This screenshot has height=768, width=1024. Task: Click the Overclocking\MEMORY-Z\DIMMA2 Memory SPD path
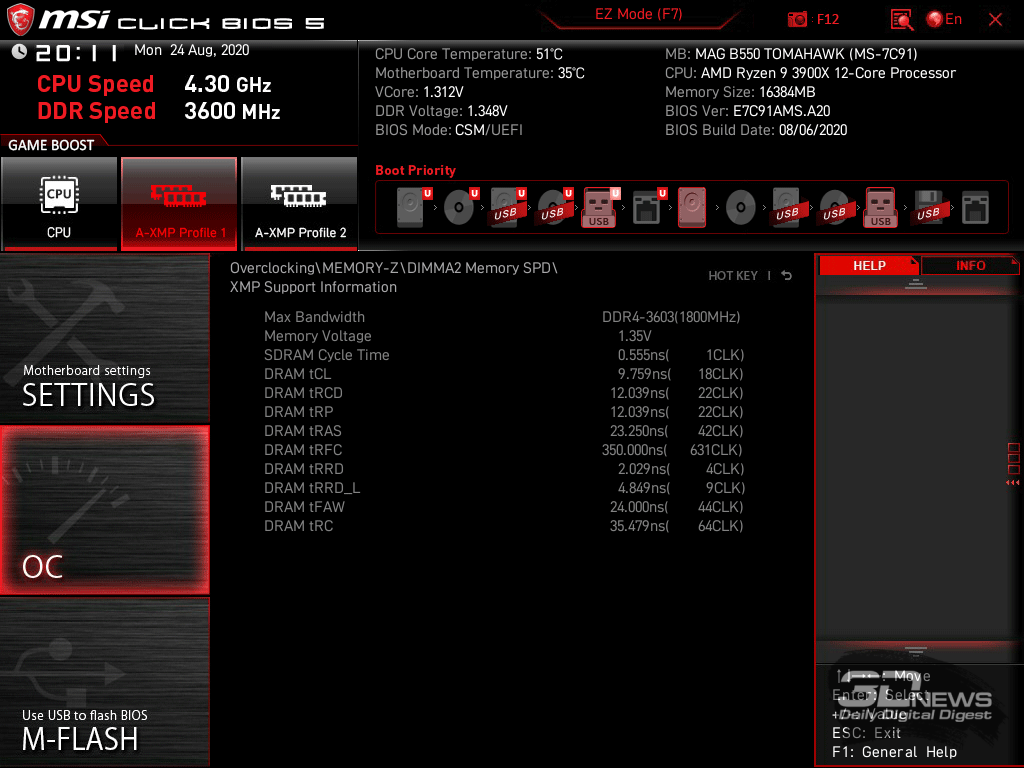pos(394,268)
